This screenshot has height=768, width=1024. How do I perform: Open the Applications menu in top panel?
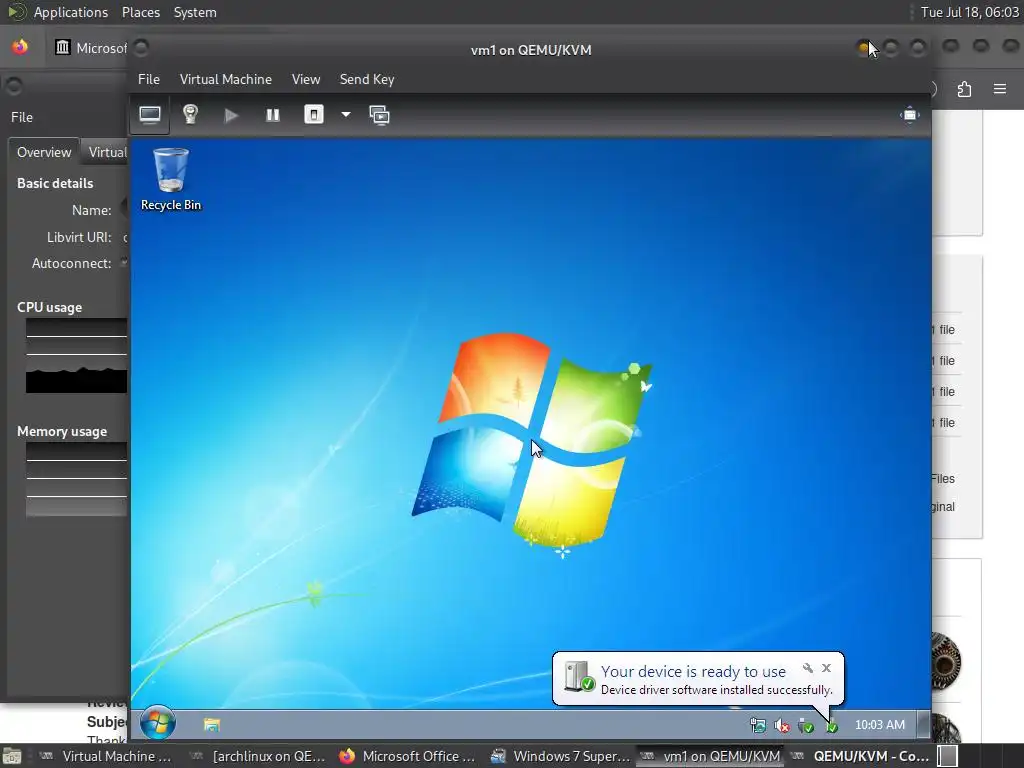pos(71,12)
